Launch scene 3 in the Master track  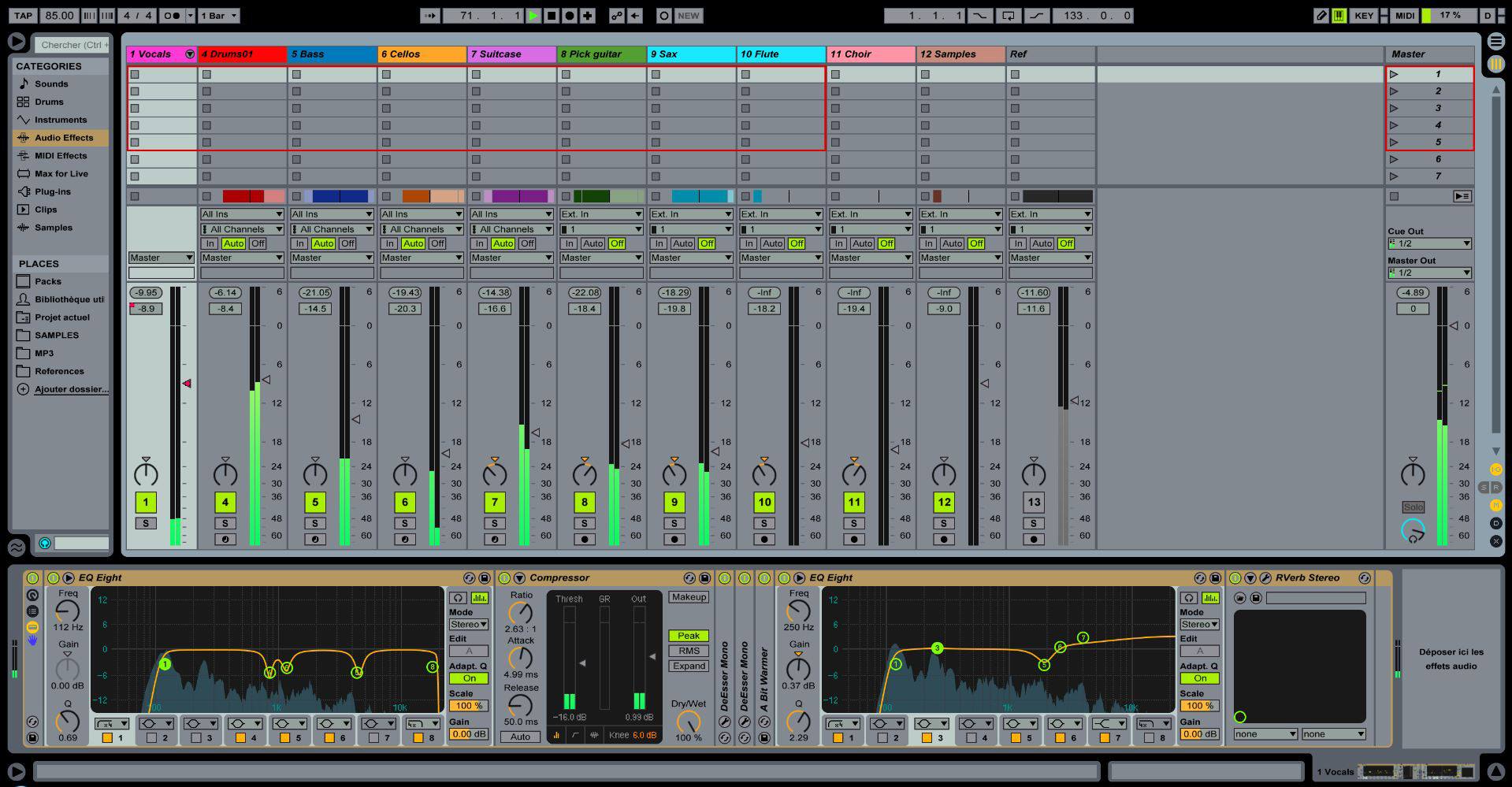[x=1394, y=109]
